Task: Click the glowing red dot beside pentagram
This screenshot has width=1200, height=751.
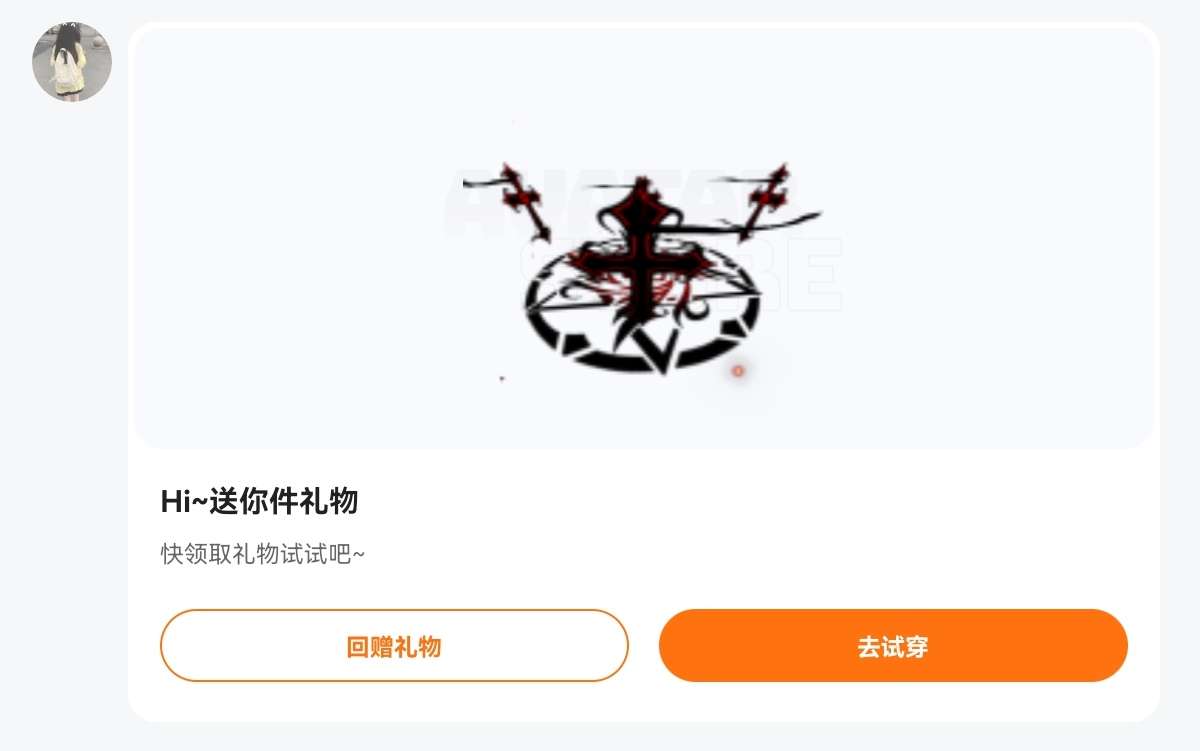Action: pyautogui.click(x=738, y=371)
